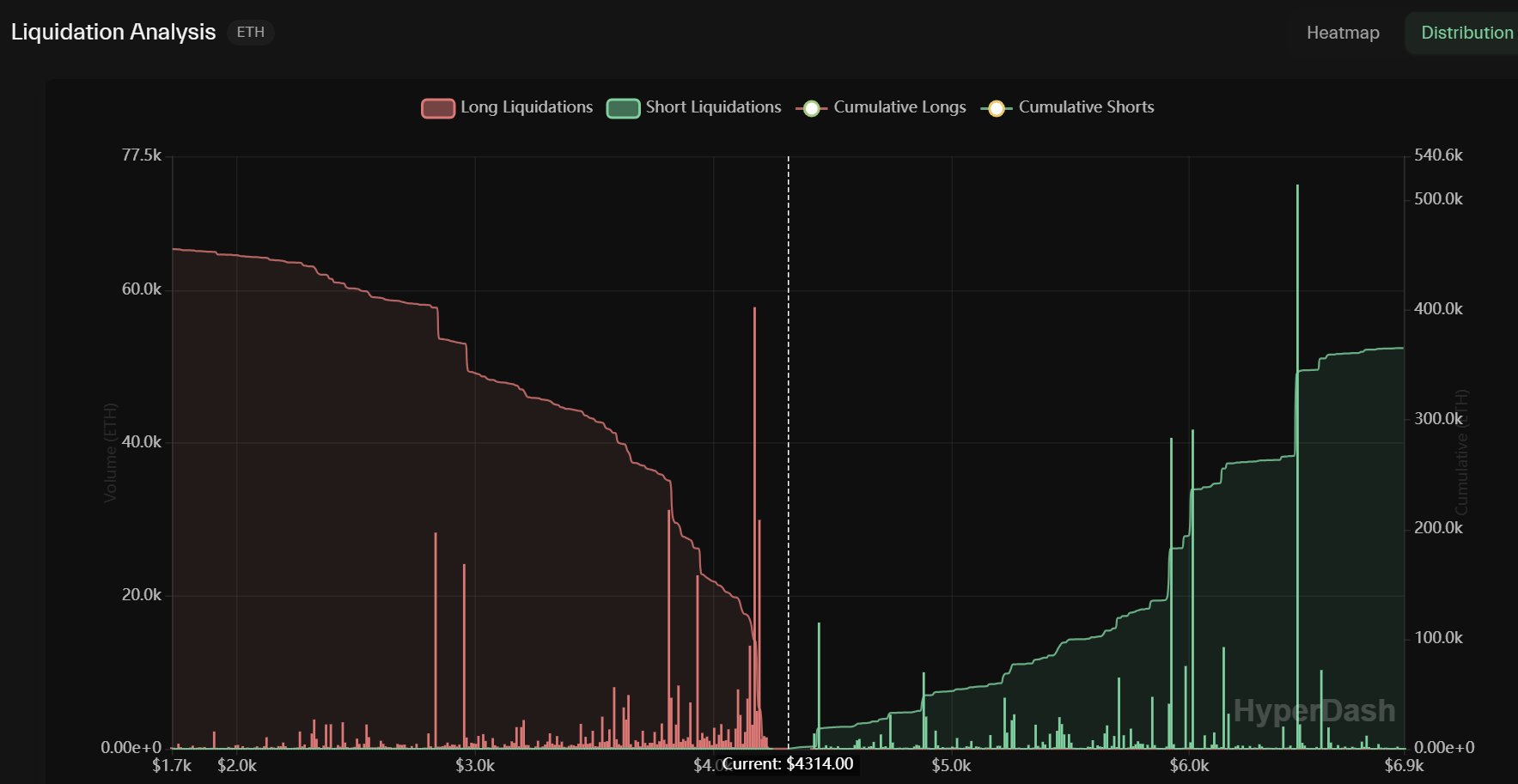Click the 400.0k right axis label

(x=1438, y=309)
